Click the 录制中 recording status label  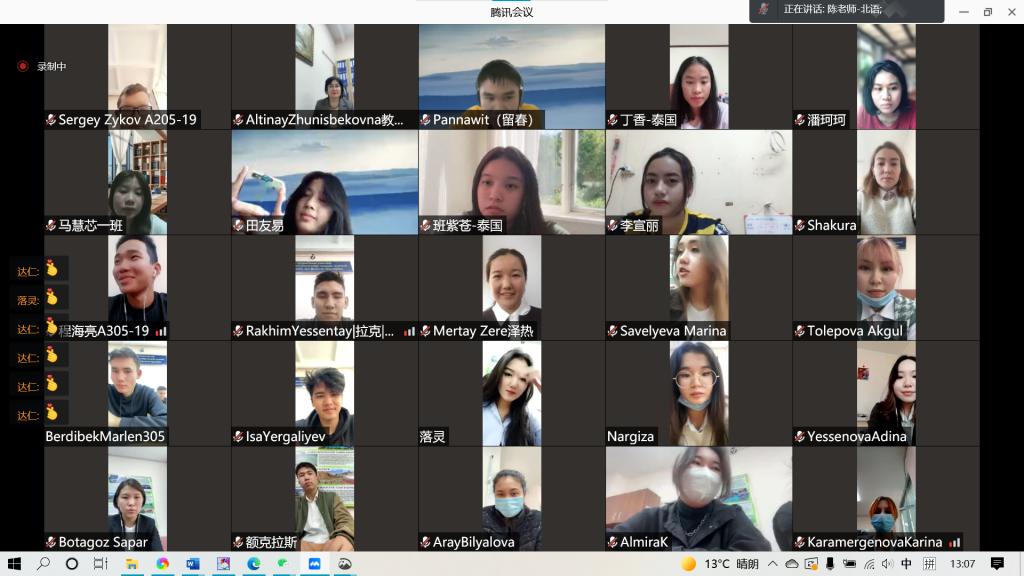tap(51, 66)
